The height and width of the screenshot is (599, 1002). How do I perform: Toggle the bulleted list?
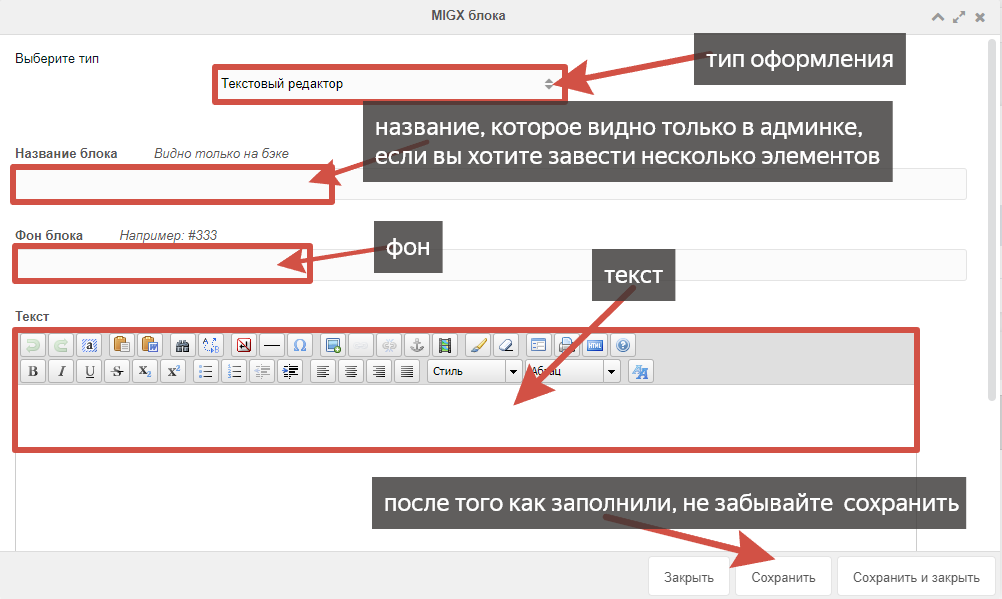pos(206,371)
